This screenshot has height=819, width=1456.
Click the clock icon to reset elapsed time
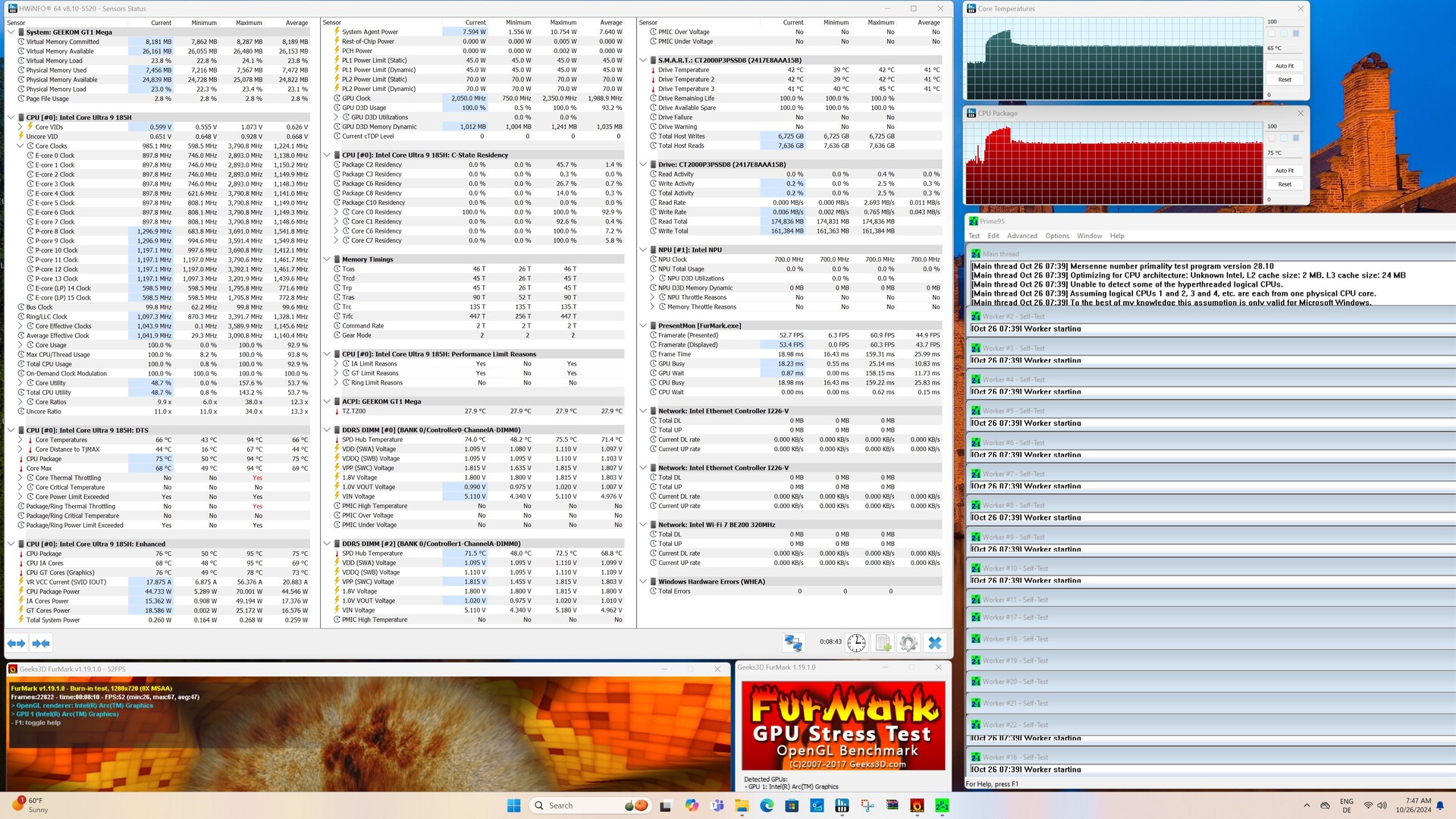(856, 643)
